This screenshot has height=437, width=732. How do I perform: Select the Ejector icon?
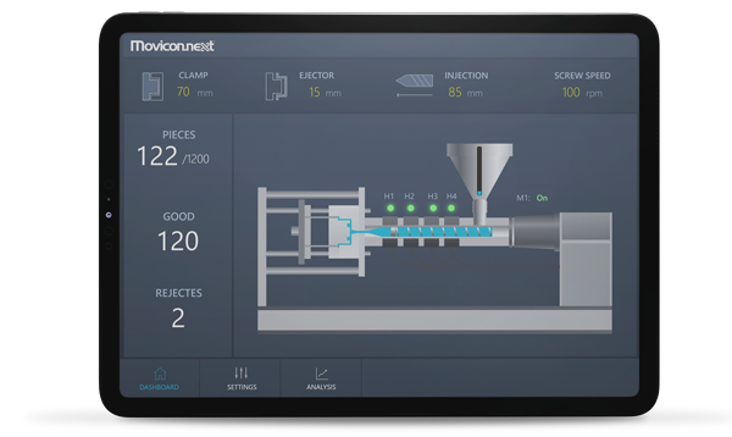click(x=276, y=86)
